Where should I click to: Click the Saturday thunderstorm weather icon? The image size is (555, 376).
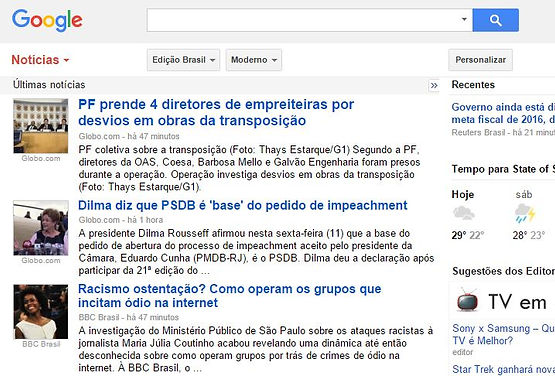click(525, 213)
